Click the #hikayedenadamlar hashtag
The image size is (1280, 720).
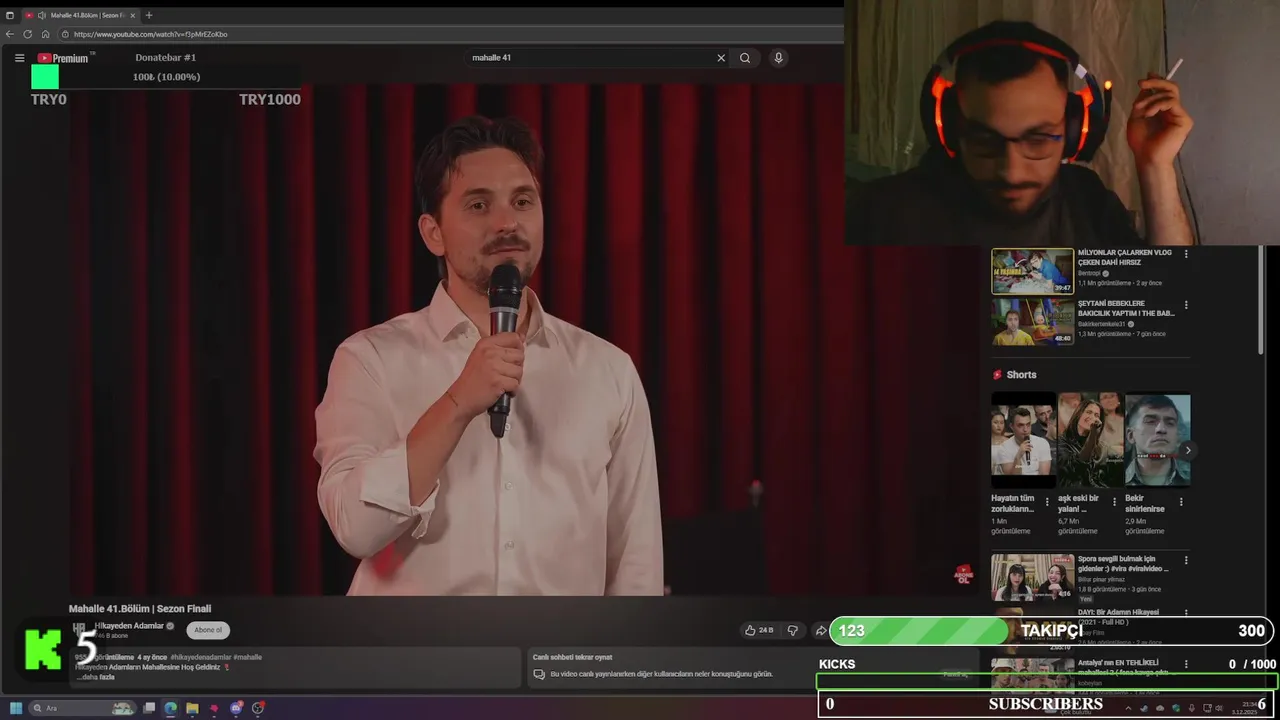pyautogui.click(x=200, y=657)
